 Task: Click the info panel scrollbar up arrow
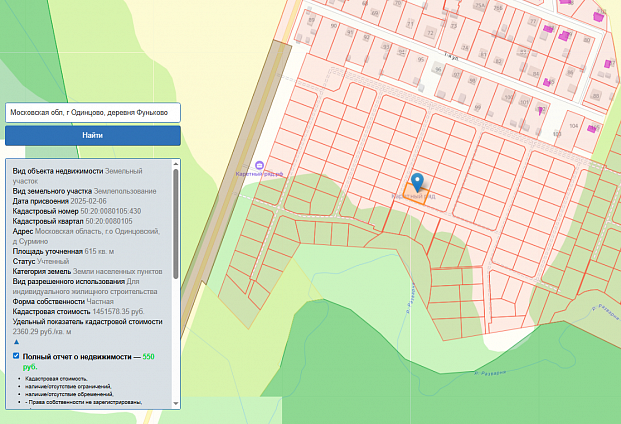click(176, 164)
